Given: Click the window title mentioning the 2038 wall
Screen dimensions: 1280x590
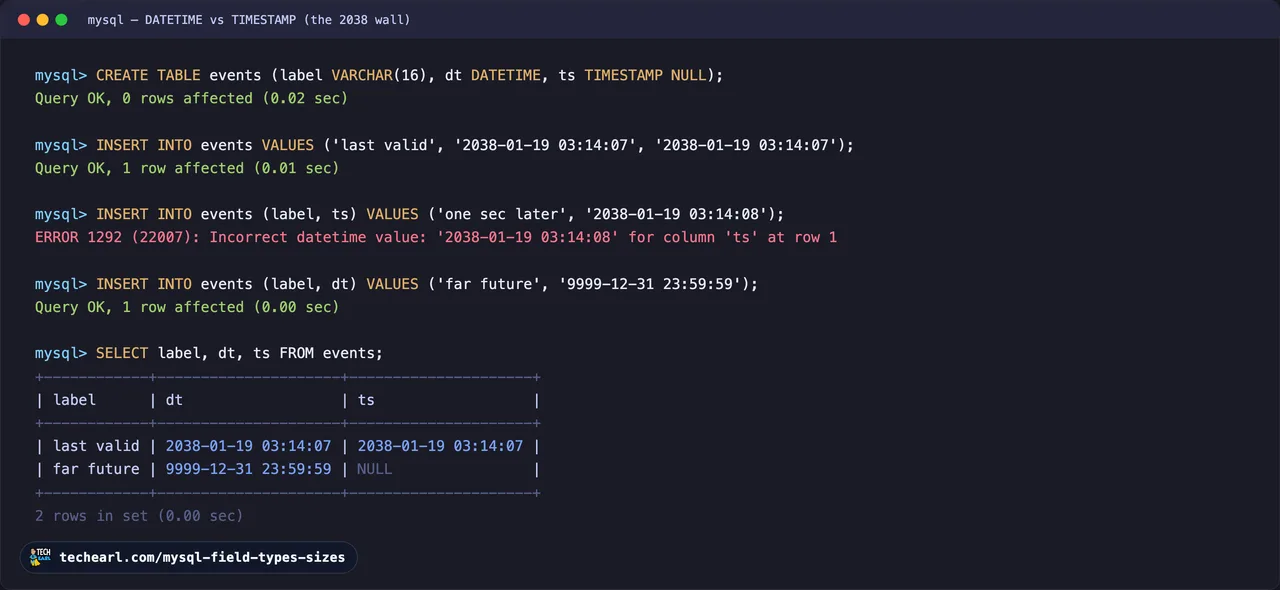Looking at the screenshot, I should [x=249, y=20].
